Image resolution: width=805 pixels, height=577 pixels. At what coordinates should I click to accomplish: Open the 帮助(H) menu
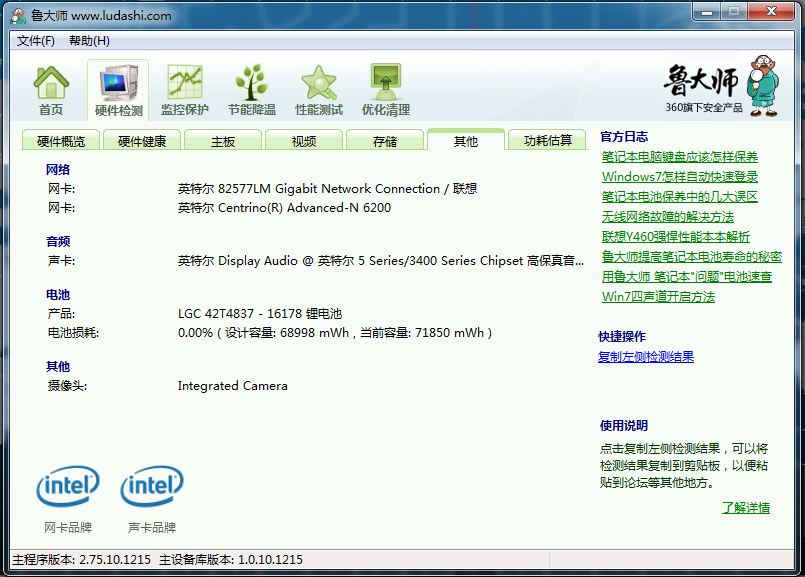pyautogui.click(x=89, y=41)
